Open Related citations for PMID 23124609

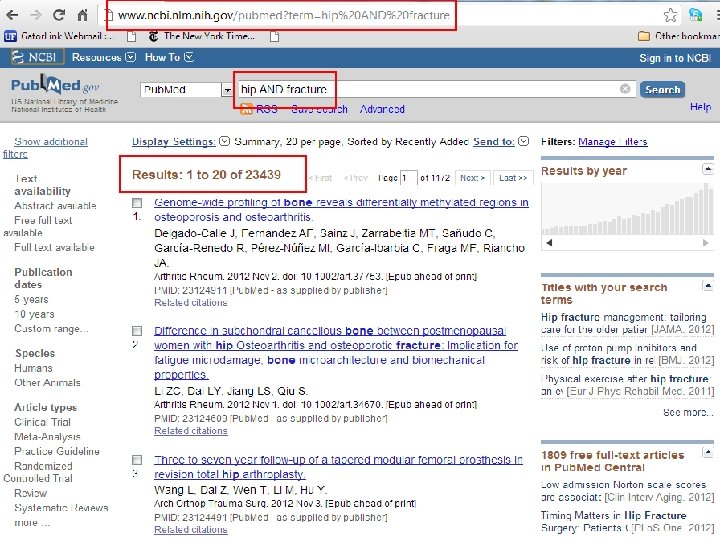tap(191, 431)
